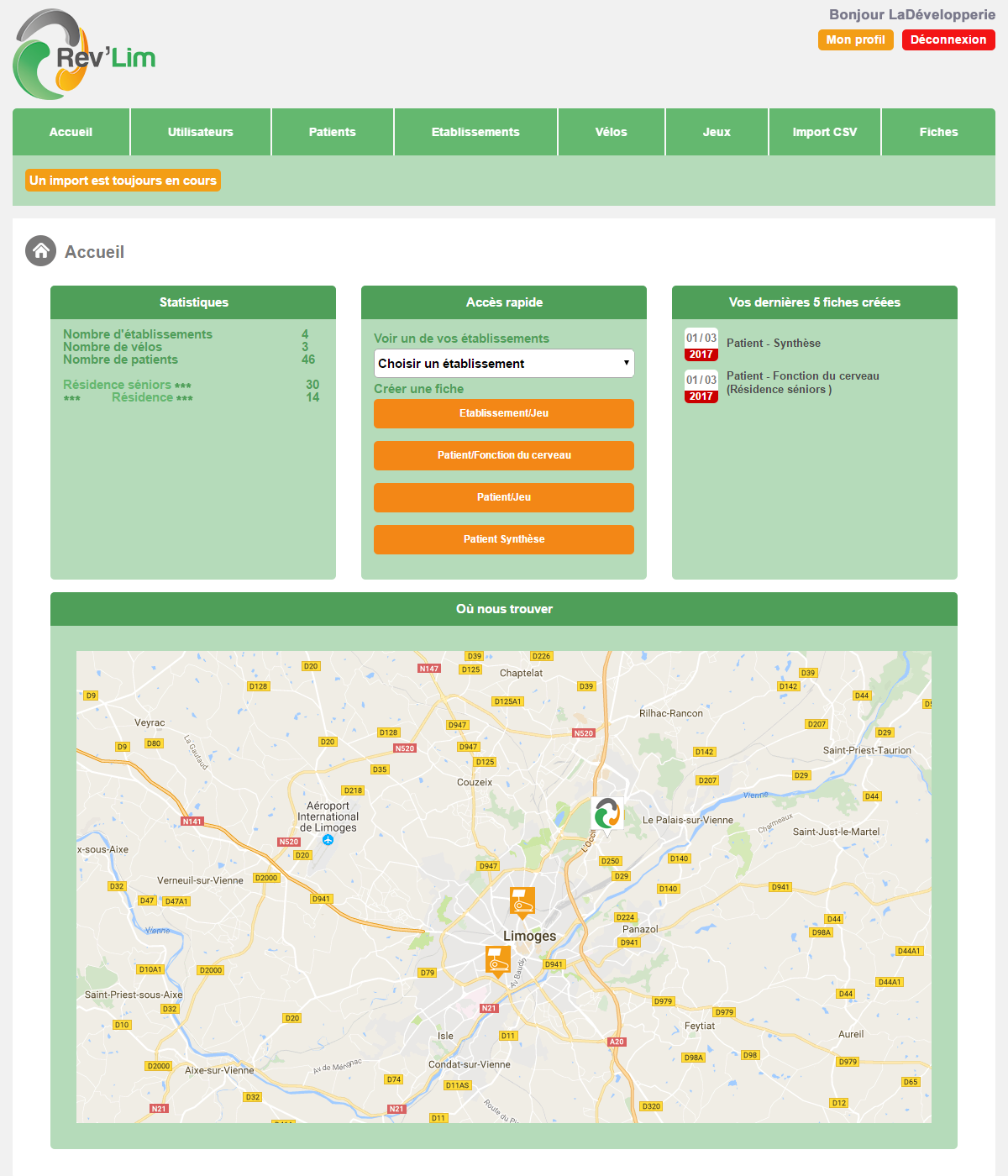1008x1176 pixels.
Task: Create an Etablissement/Jeu fiche
Action: pos(504,413)
